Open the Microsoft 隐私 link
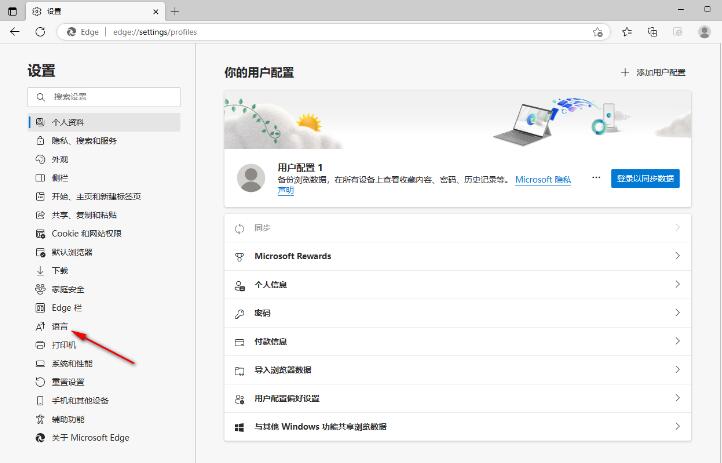 click(543, 179)
